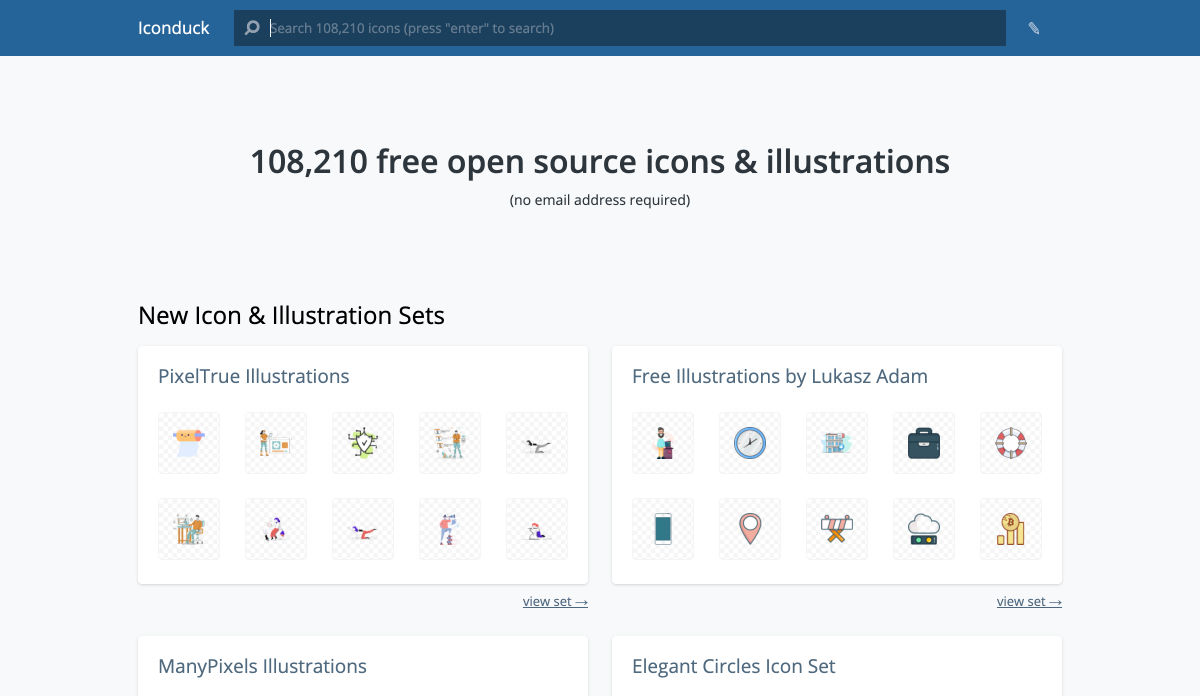This screenshot has width=1200, height=696.
Task: Open the Elegant Circles Icon Set
Action: 734,666
